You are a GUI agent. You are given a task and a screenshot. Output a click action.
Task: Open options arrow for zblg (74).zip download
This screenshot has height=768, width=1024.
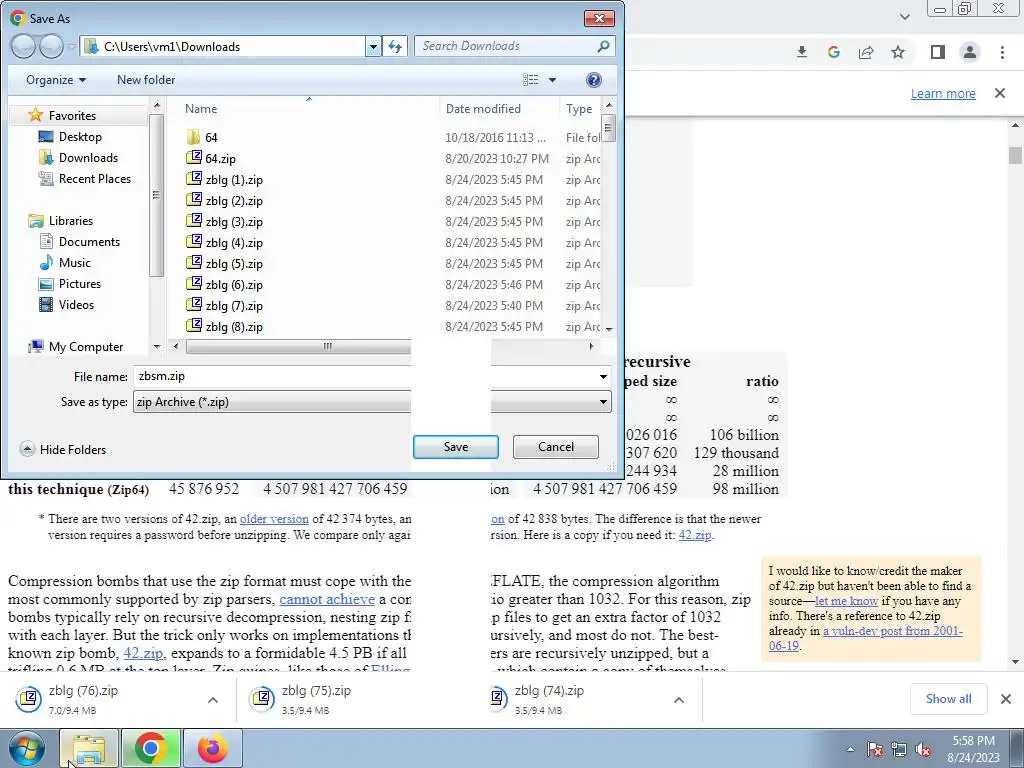[x=679, y=700]
